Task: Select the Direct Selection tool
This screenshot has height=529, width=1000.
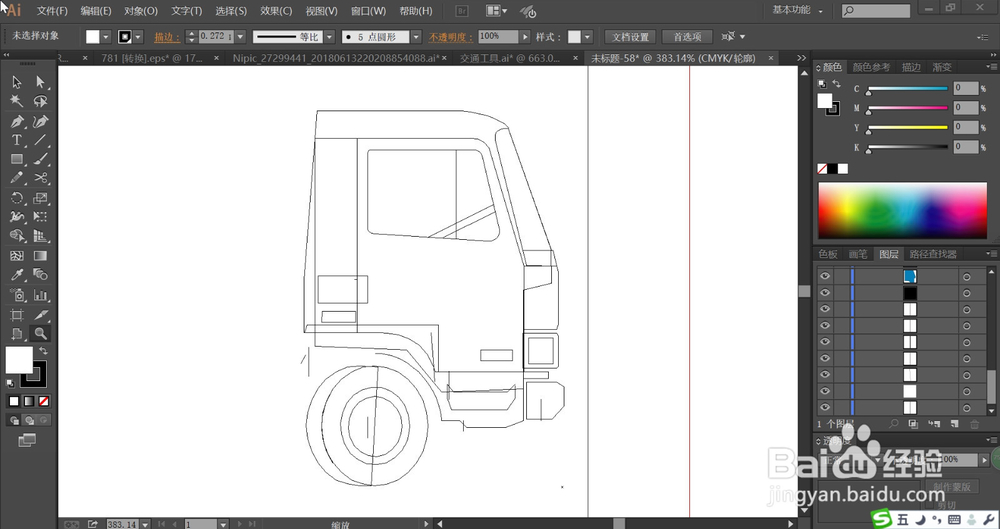Action: coord(40,82)
